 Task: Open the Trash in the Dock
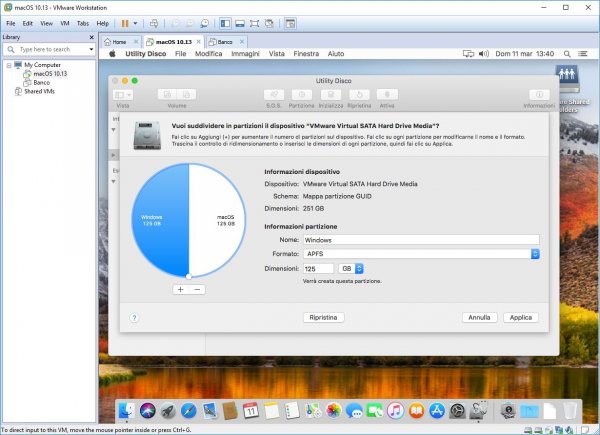click(570, 411)
